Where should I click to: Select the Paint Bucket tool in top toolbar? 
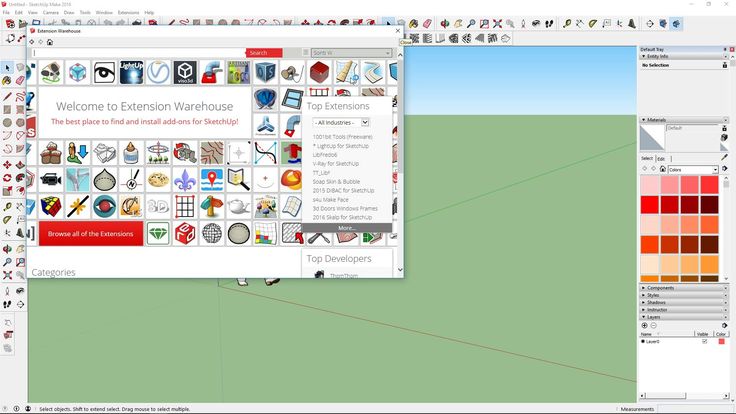coord(414,23)
